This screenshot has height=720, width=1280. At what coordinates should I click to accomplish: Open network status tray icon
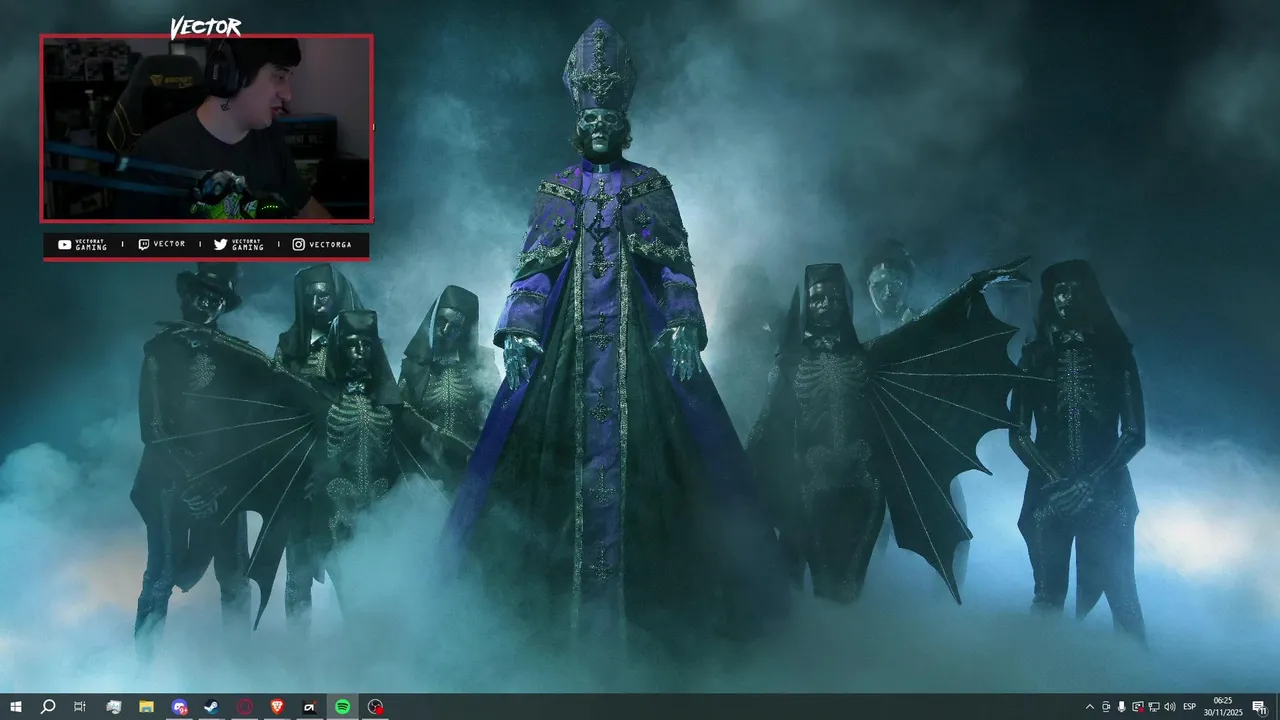click(1154, 707)
